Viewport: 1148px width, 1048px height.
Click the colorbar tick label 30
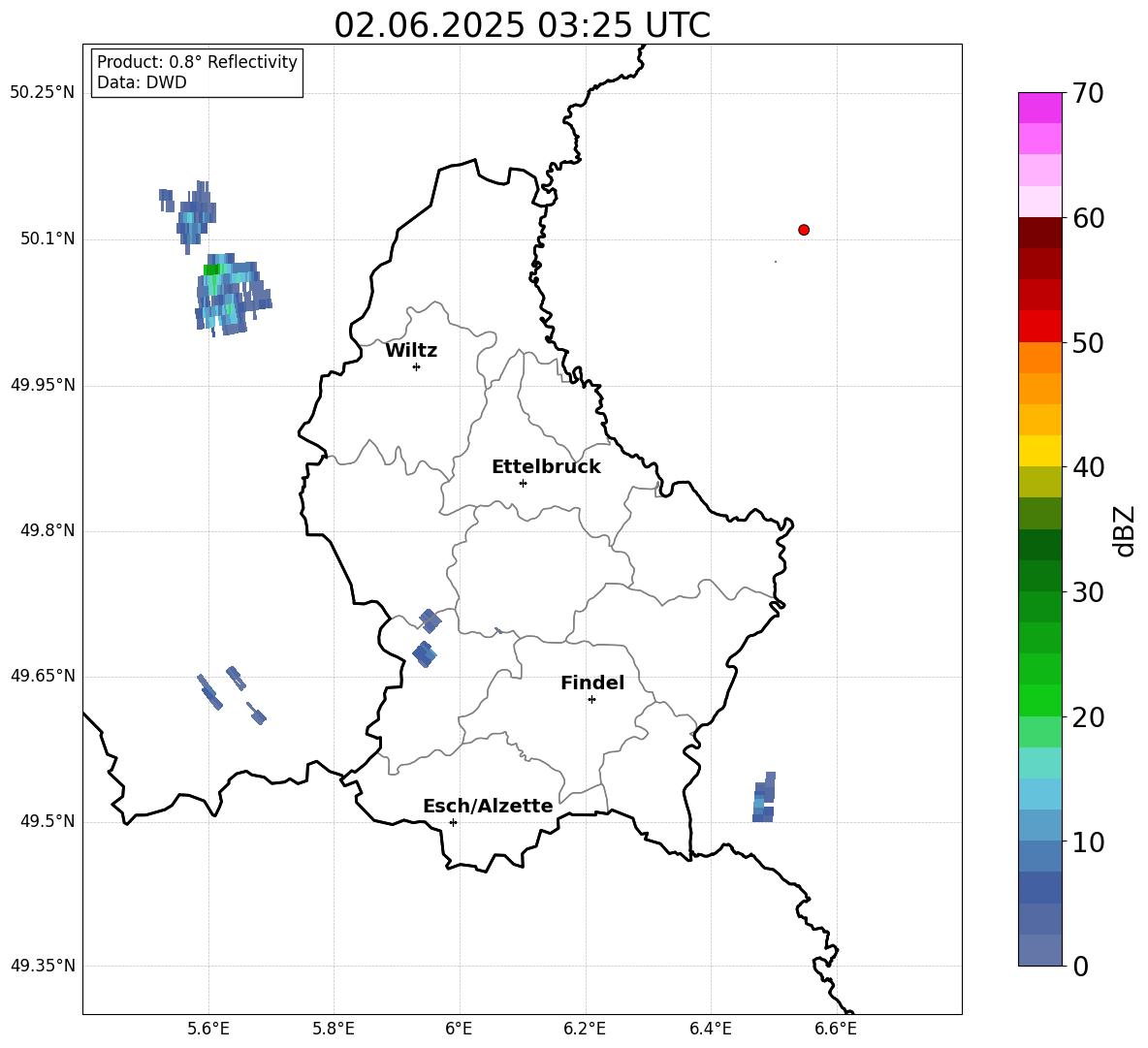point(1088,592)
